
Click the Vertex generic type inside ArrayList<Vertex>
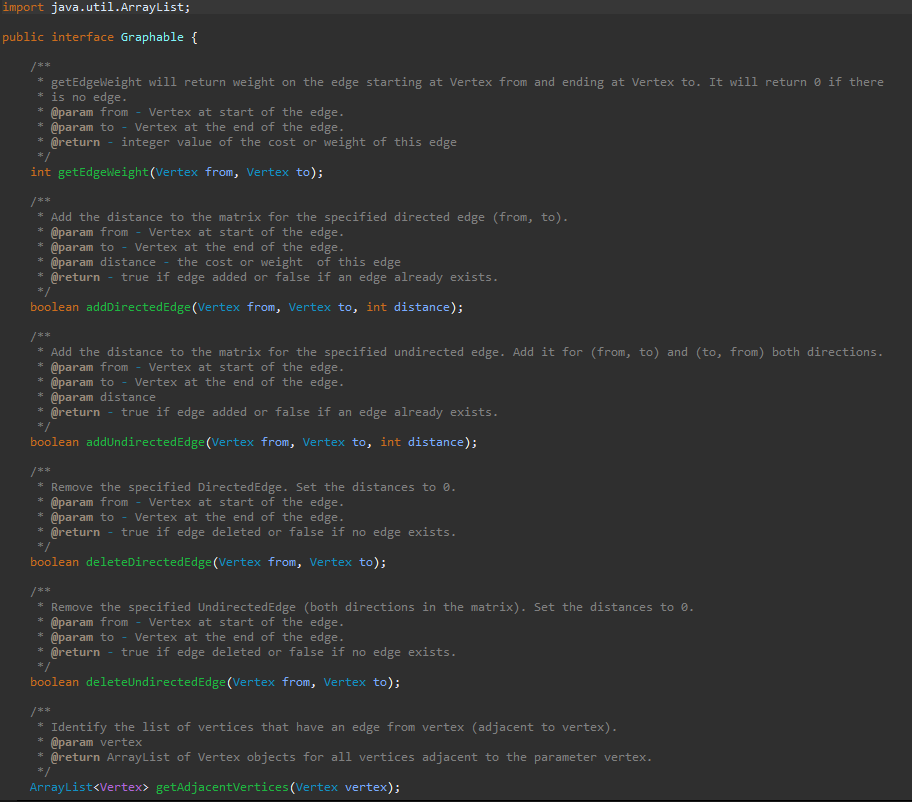121,787
